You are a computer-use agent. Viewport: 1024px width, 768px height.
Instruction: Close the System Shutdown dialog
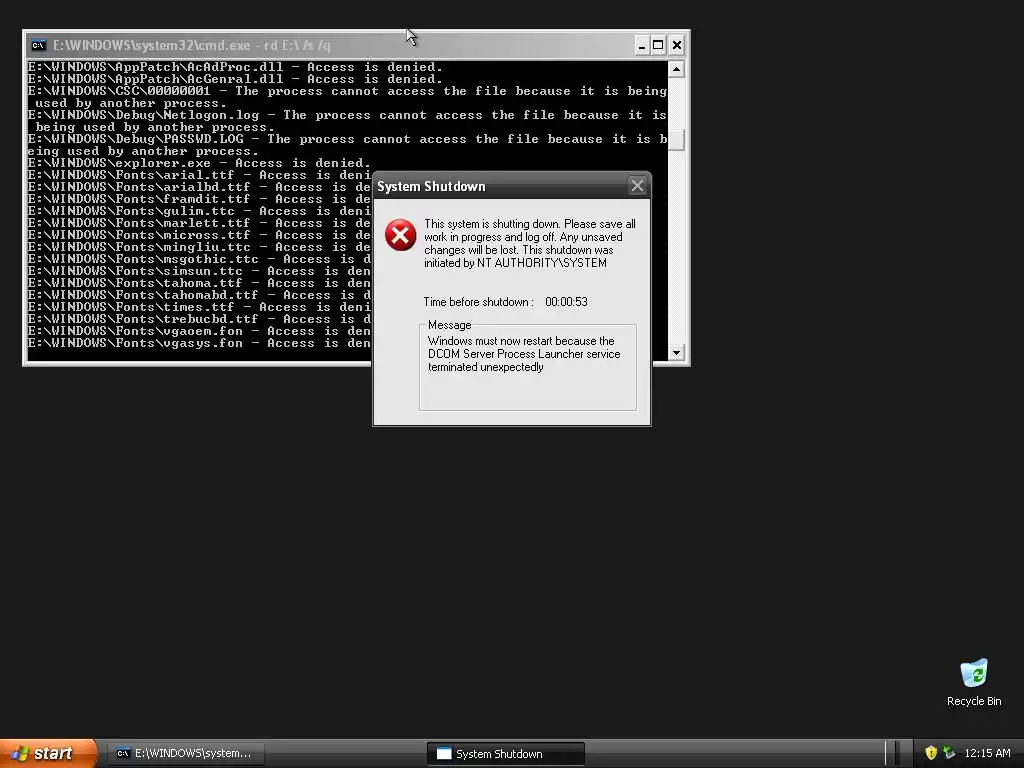point(637,186)
